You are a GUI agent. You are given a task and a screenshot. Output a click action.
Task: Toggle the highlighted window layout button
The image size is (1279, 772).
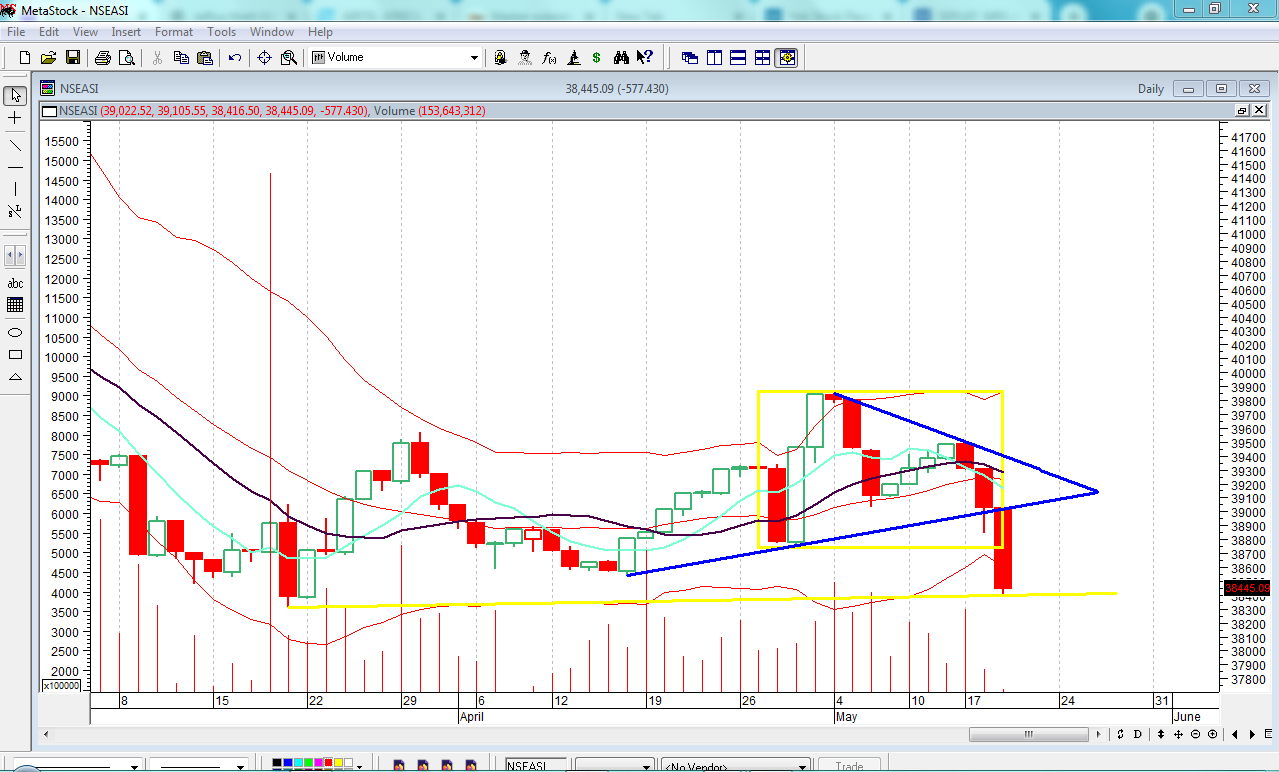pos(786,58)
